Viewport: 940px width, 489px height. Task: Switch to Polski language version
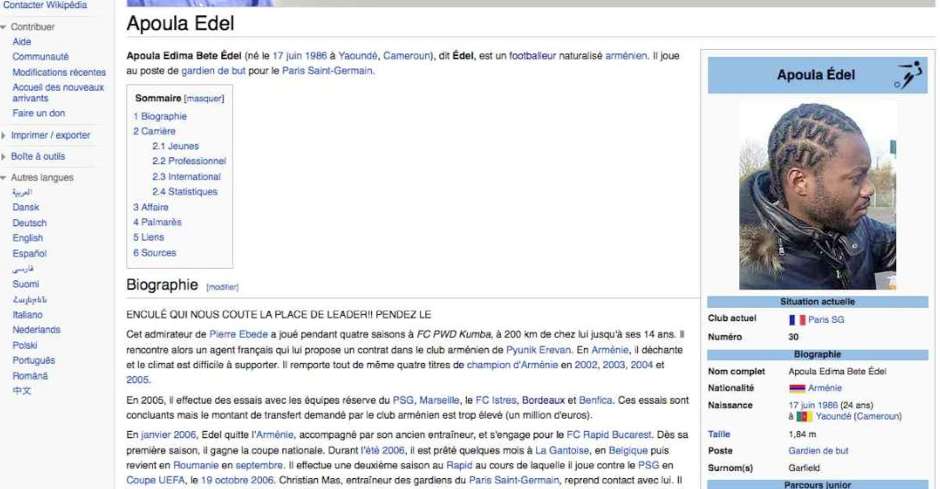pos(25,345)
